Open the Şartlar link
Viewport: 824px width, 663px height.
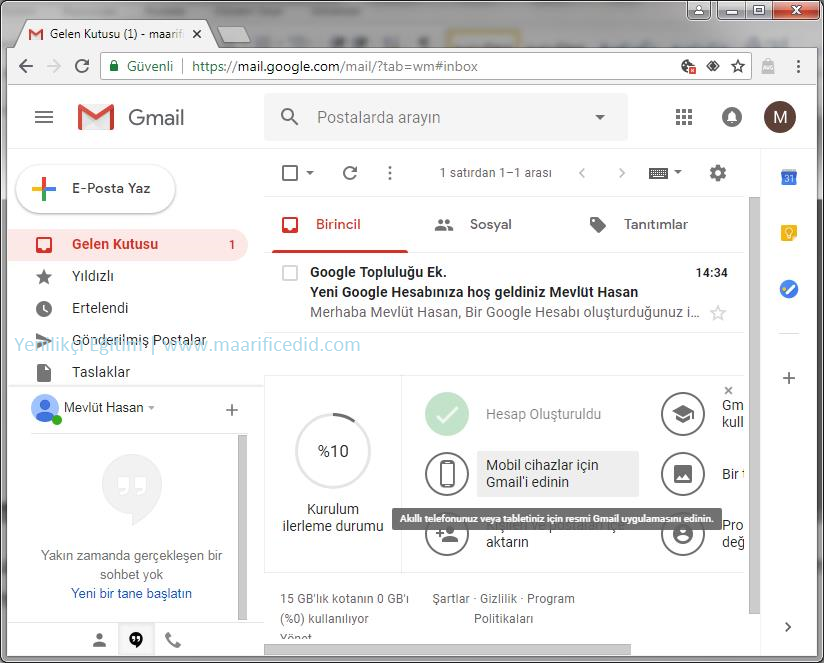coord(450,599)
